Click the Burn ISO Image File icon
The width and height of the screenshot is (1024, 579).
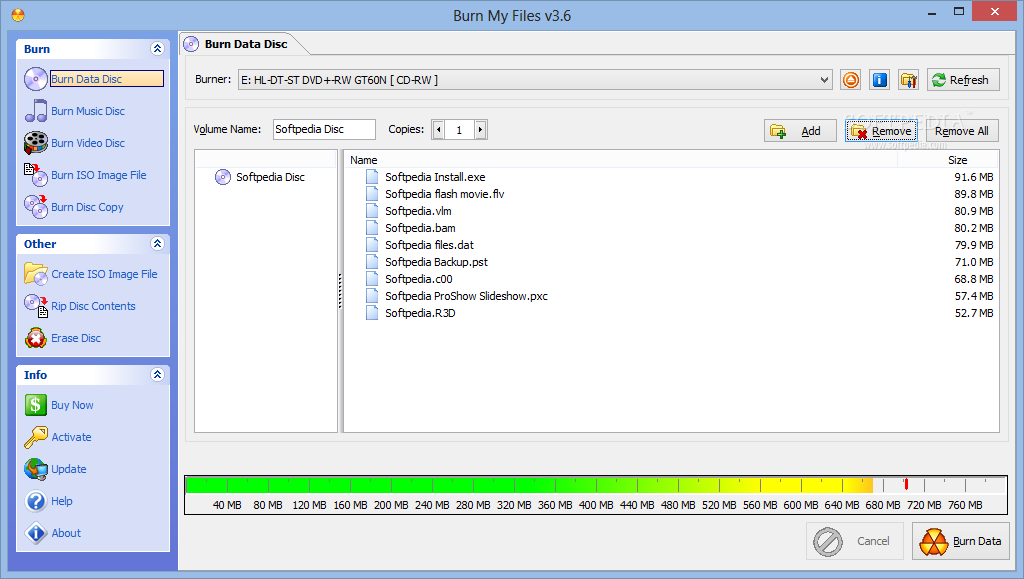(36, 175)
